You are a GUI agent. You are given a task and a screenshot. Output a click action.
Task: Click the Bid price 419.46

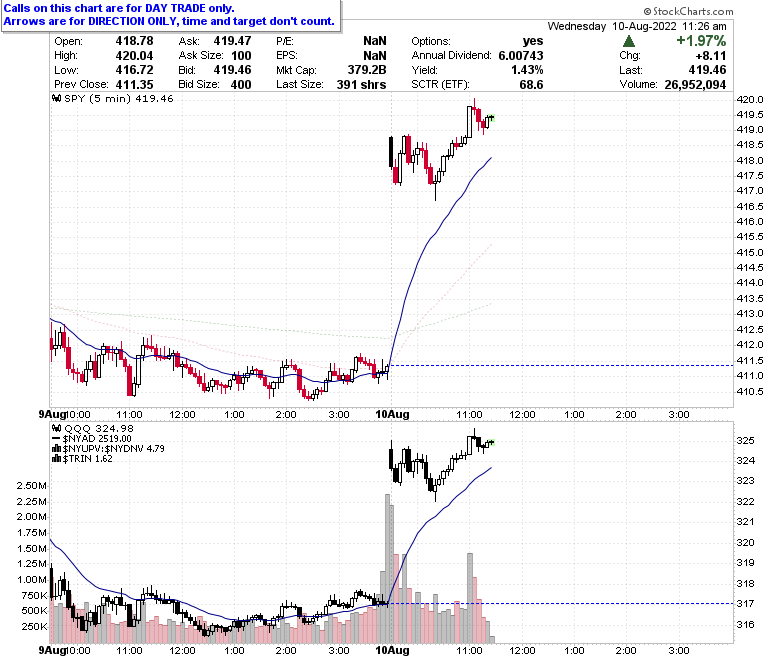pyautogui.click(x=232, y=70)
